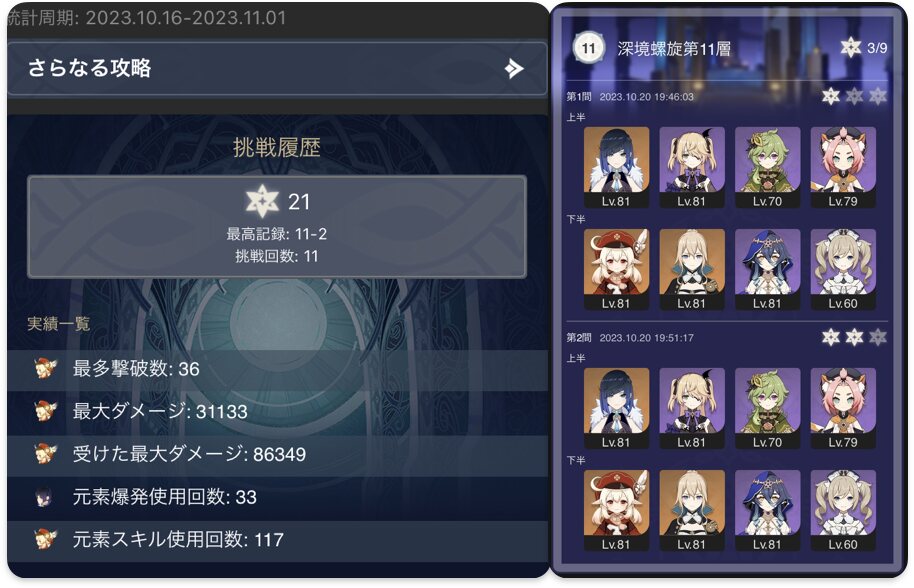914x588 pixels.
Task: Select blonde twin-tail Lv.81 portrait in chamber 2
Action: (x=692, y=409)
